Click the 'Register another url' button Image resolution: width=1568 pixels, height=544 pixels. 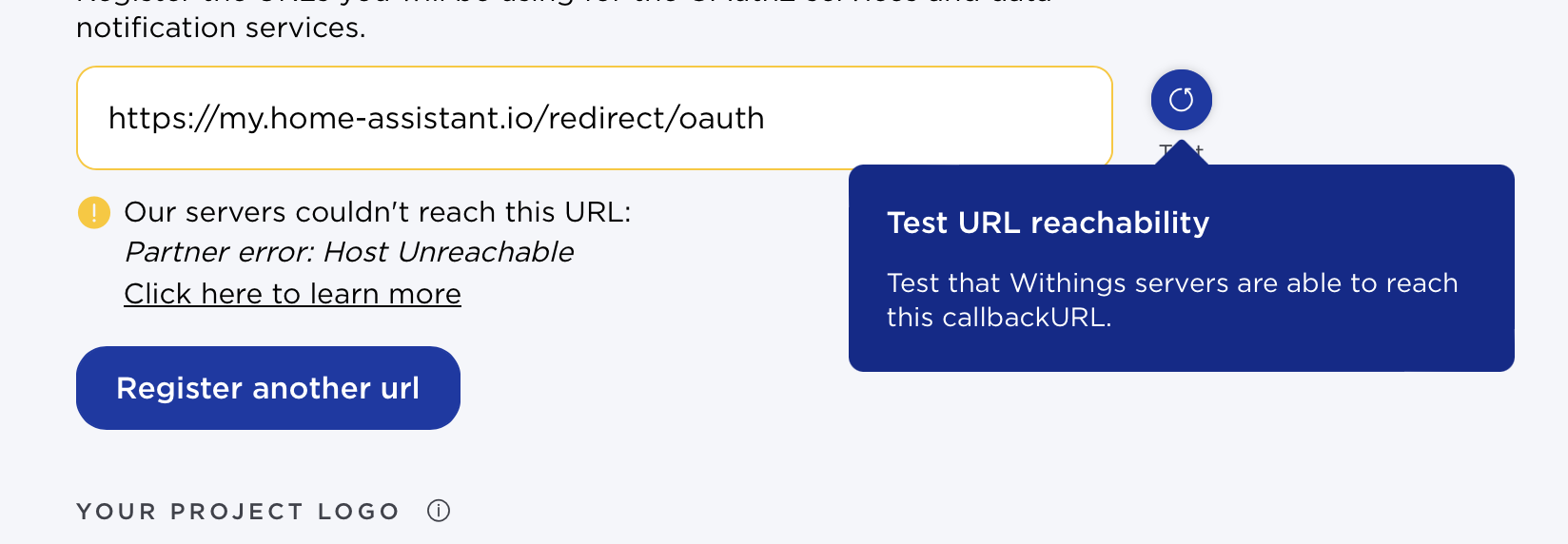pyautogui.click(x=268, y=388)
